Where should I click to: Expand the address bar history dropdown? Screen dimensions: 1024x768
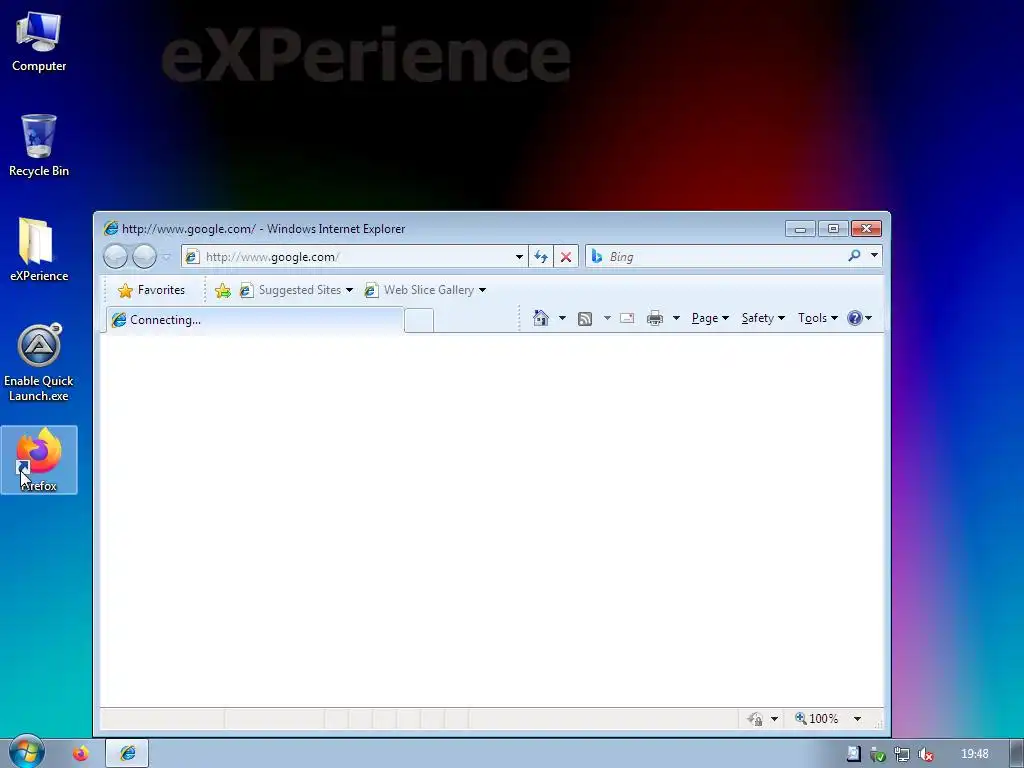click(x=519, y=257)
